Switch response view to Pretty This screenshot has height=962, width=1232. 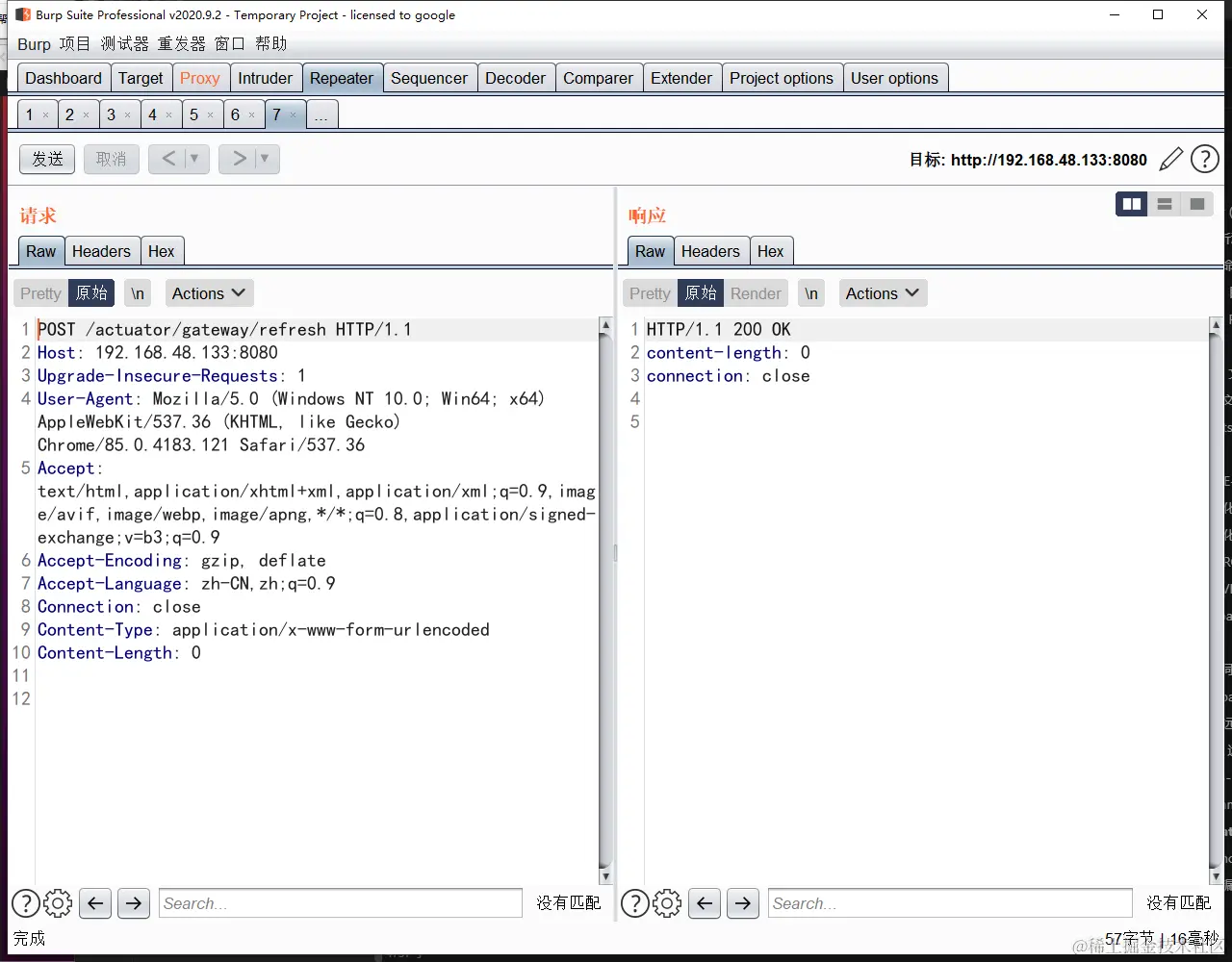(x=650, y=293)
